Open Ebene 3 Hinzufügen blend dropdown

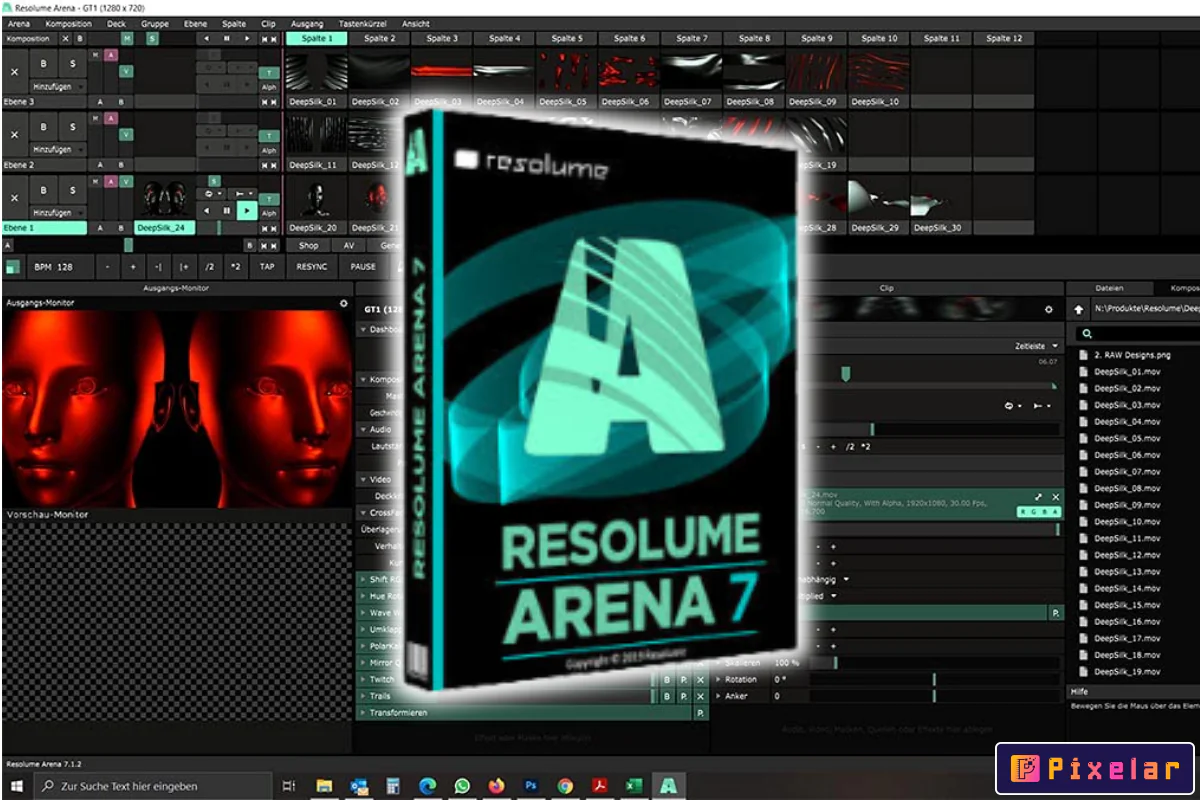point(58,87)
